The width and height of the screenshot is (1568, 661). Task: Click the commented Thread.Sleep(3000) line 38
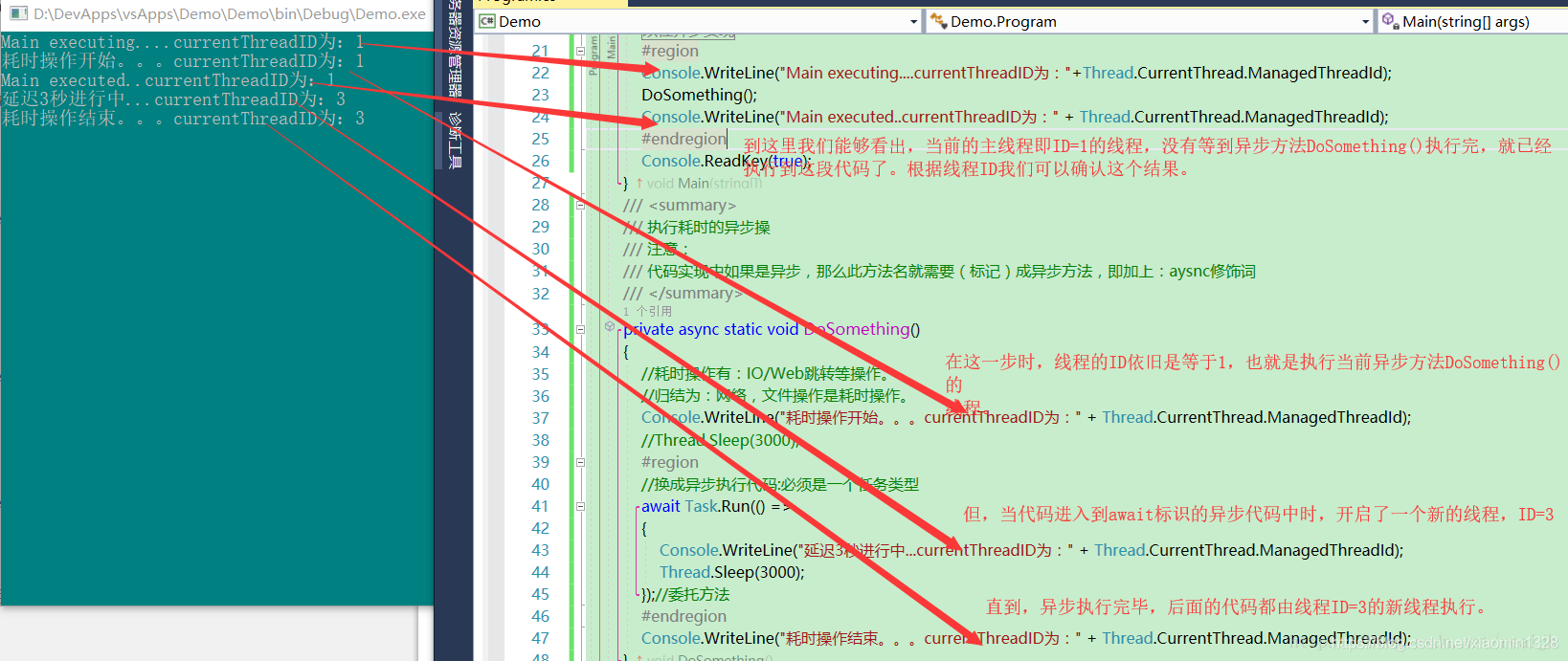pyautogui.click(x=720, y=440)
